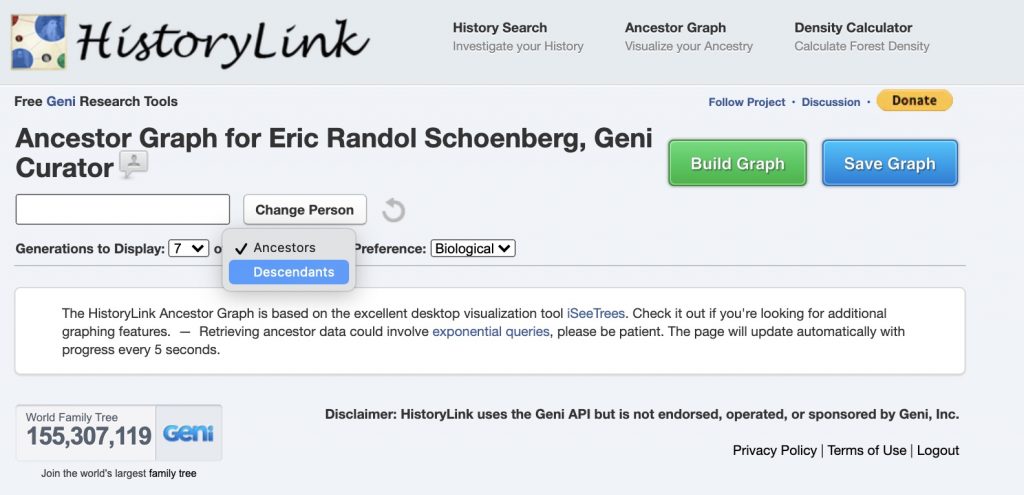Click the Change Person button
The image size is (1024, 495).
[x=304, y=210]
